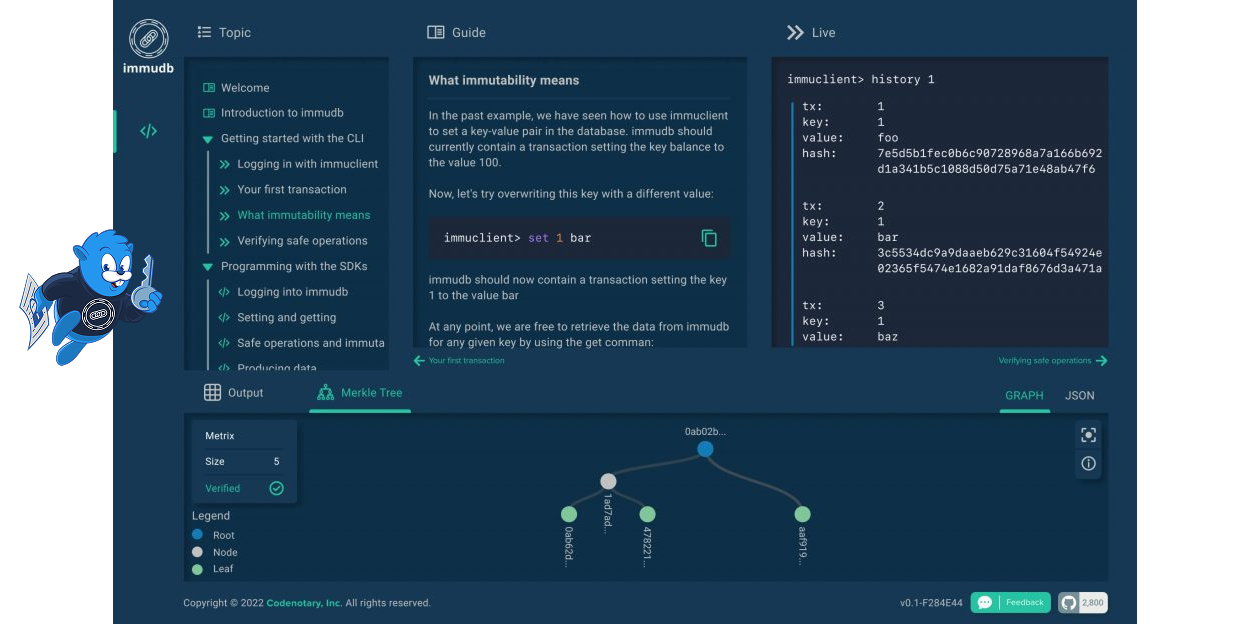The image size is (1249, 624).
Task: Click the Guide book icon in header
Action: tap(436, 32)
